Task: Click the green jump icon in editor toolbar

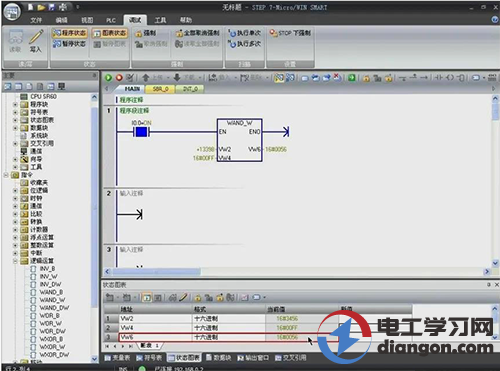Action: 352,78
